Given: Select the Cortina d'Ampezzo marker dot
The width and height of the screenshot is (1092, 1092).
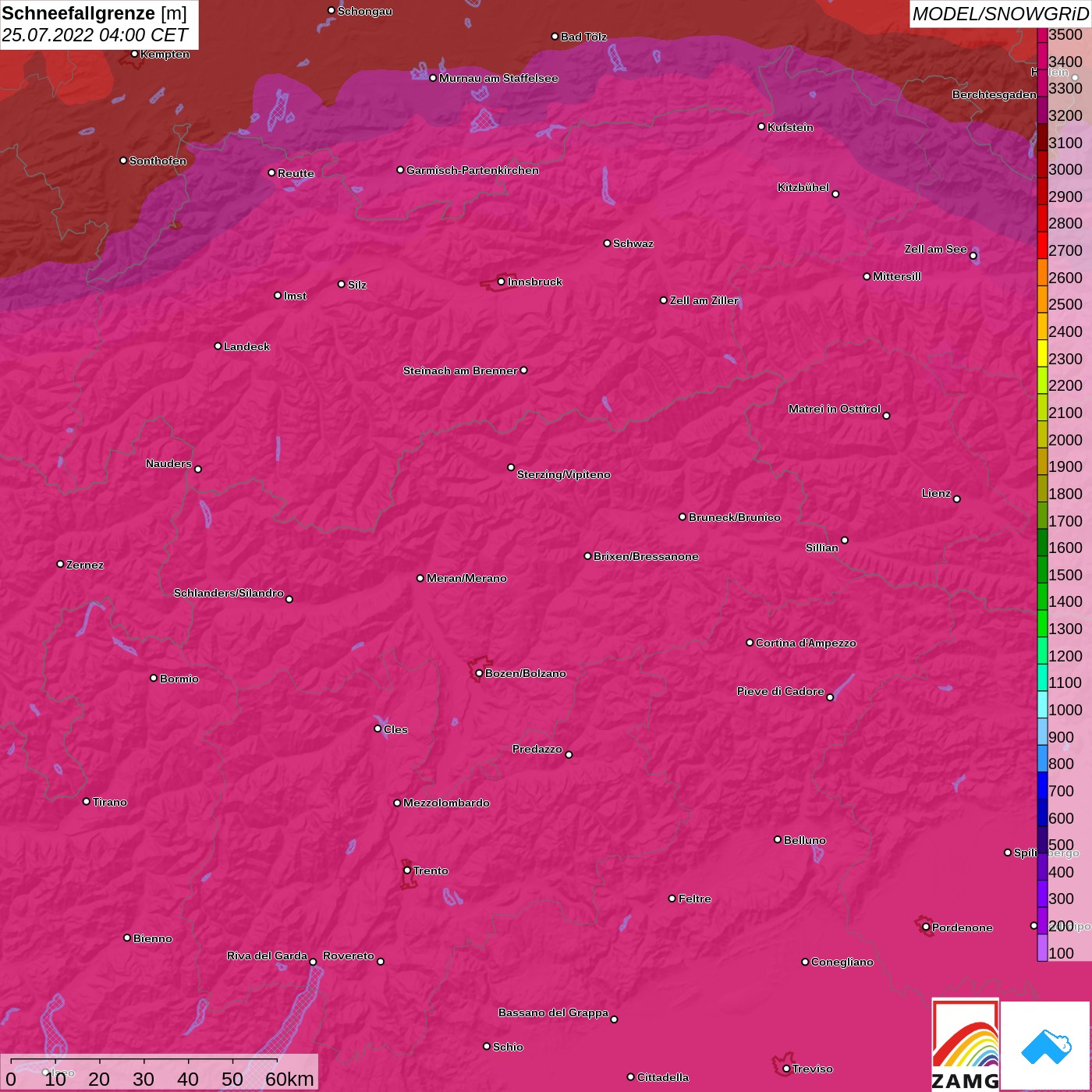Looking at the screenshot, I should point(750,643).
